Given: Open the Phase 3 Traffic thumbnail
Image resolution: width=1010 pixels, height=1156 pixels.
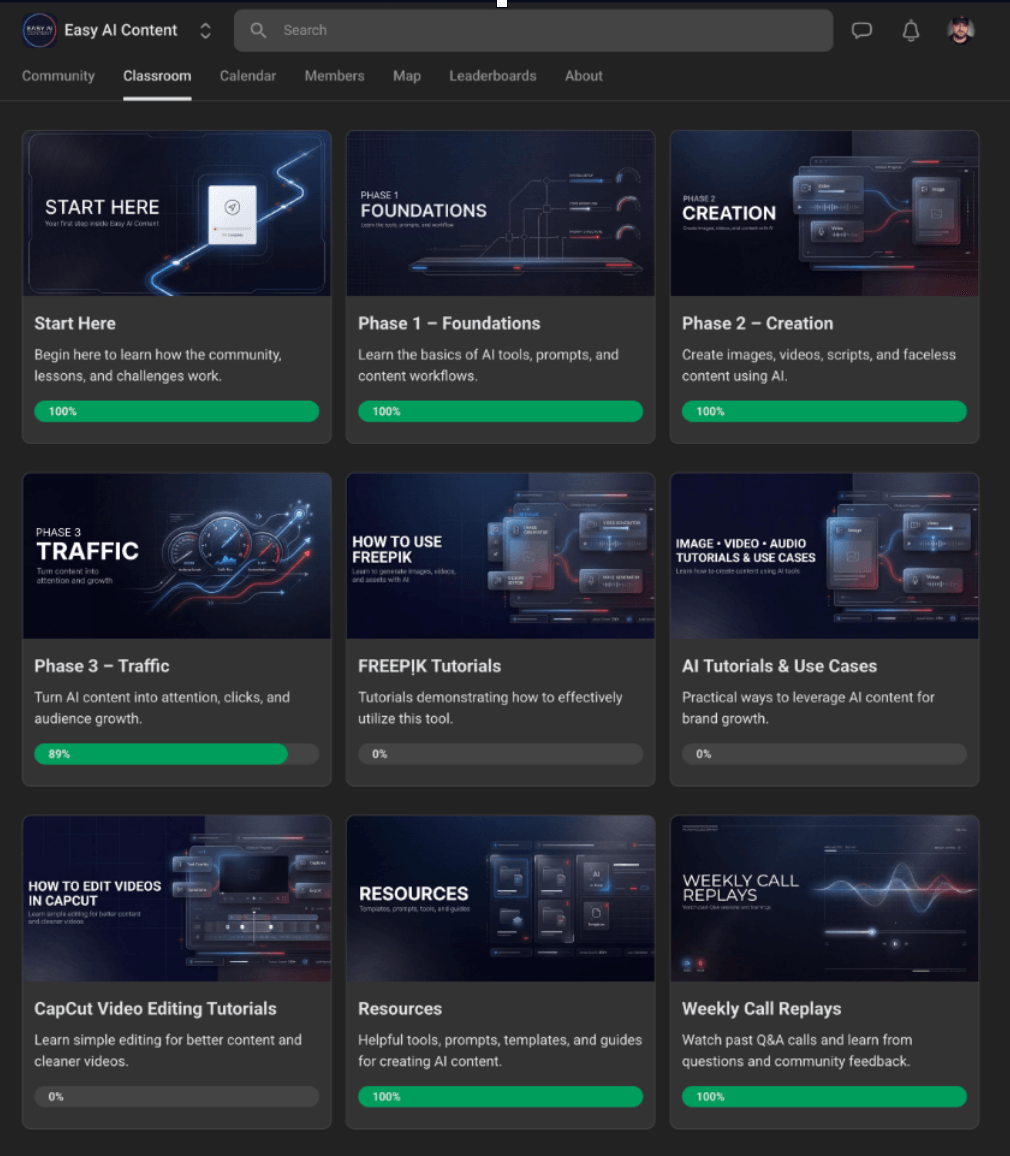Looking at the screenshot, I should point(177,556).
